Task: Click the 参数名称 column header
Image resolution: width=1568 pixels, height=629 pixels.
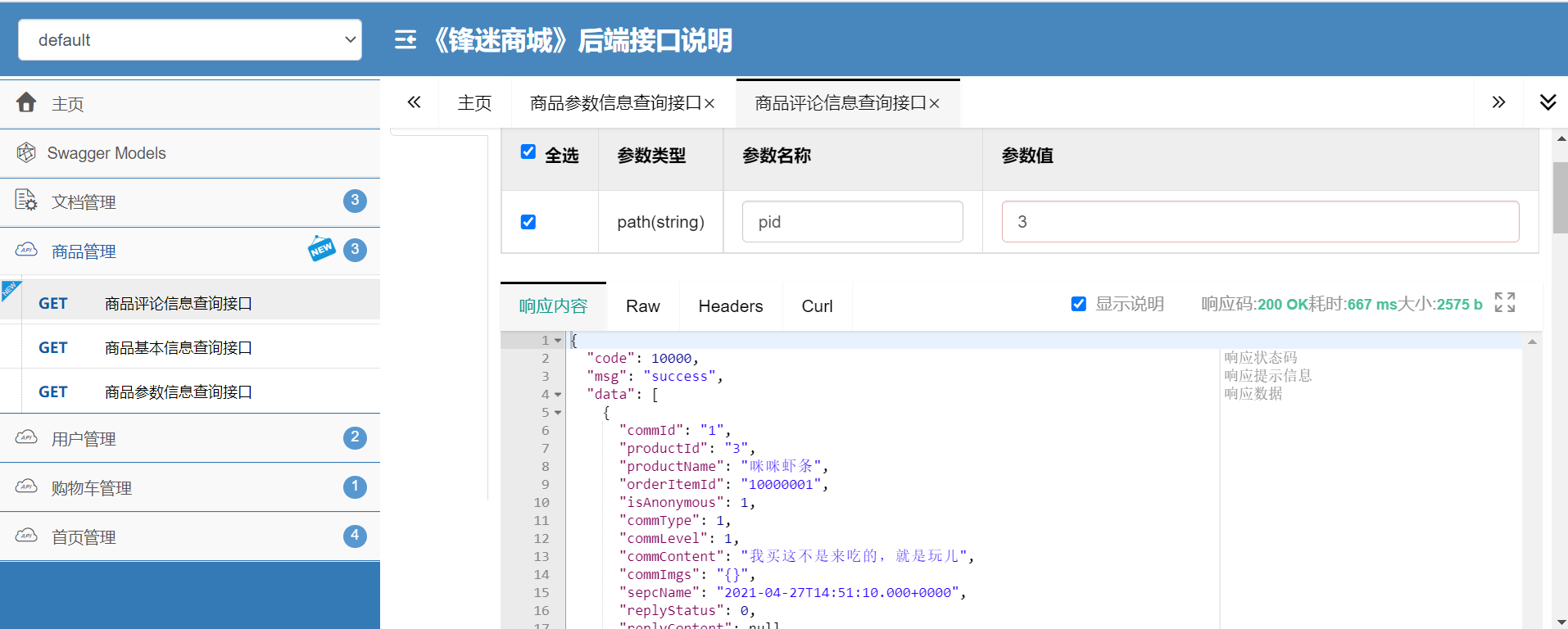Action: click(x=777, y=156)
